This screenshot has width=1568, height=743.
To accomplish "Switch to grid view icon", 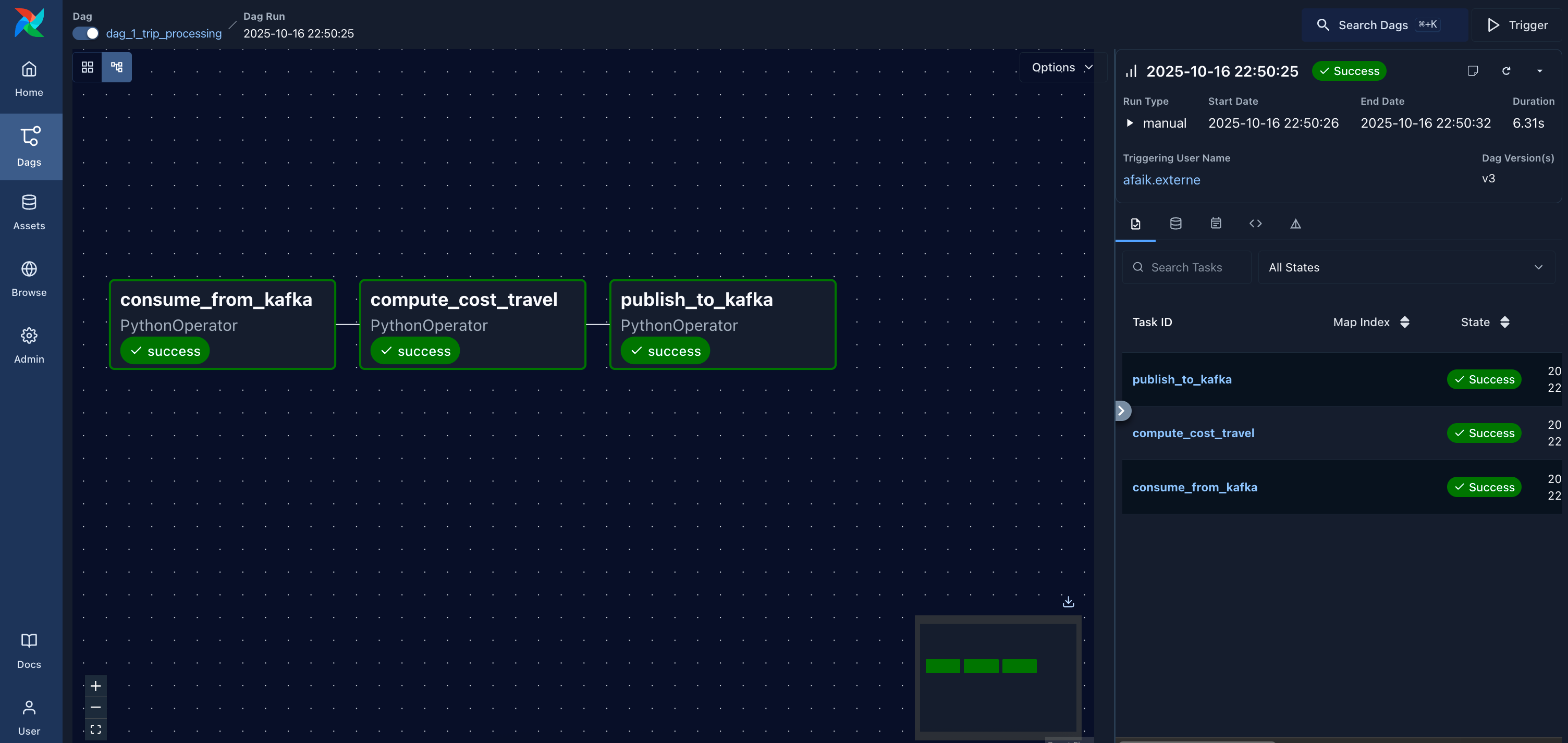I will point(87,67).
